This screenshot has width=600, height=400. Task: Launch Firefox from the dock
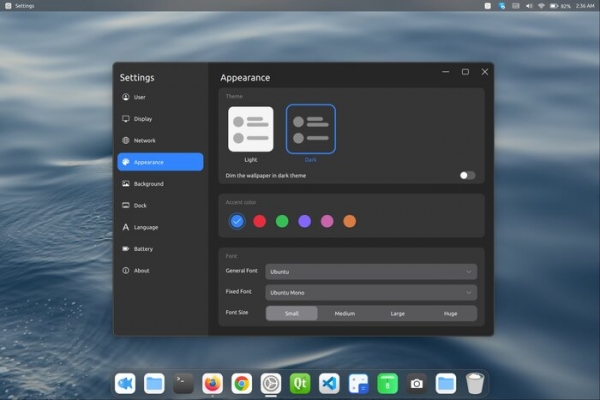(212, 383)
